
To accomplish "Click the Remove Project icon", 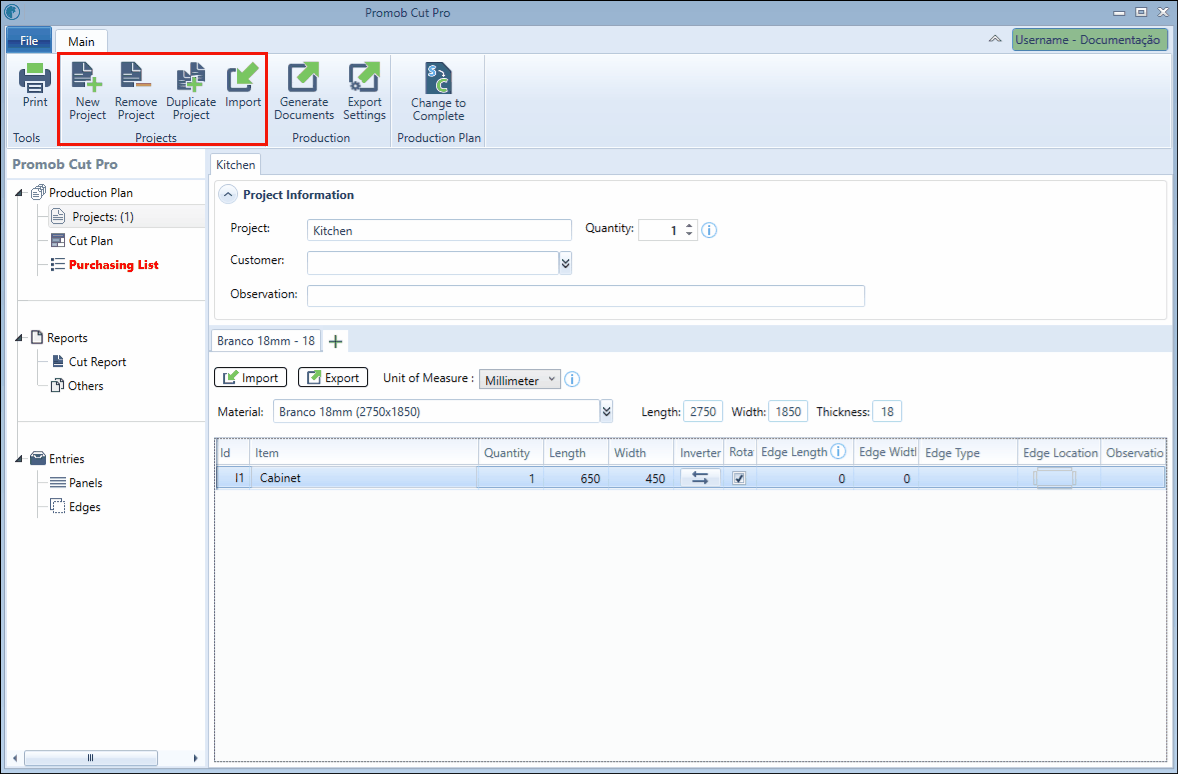I will tap(136, 78).
